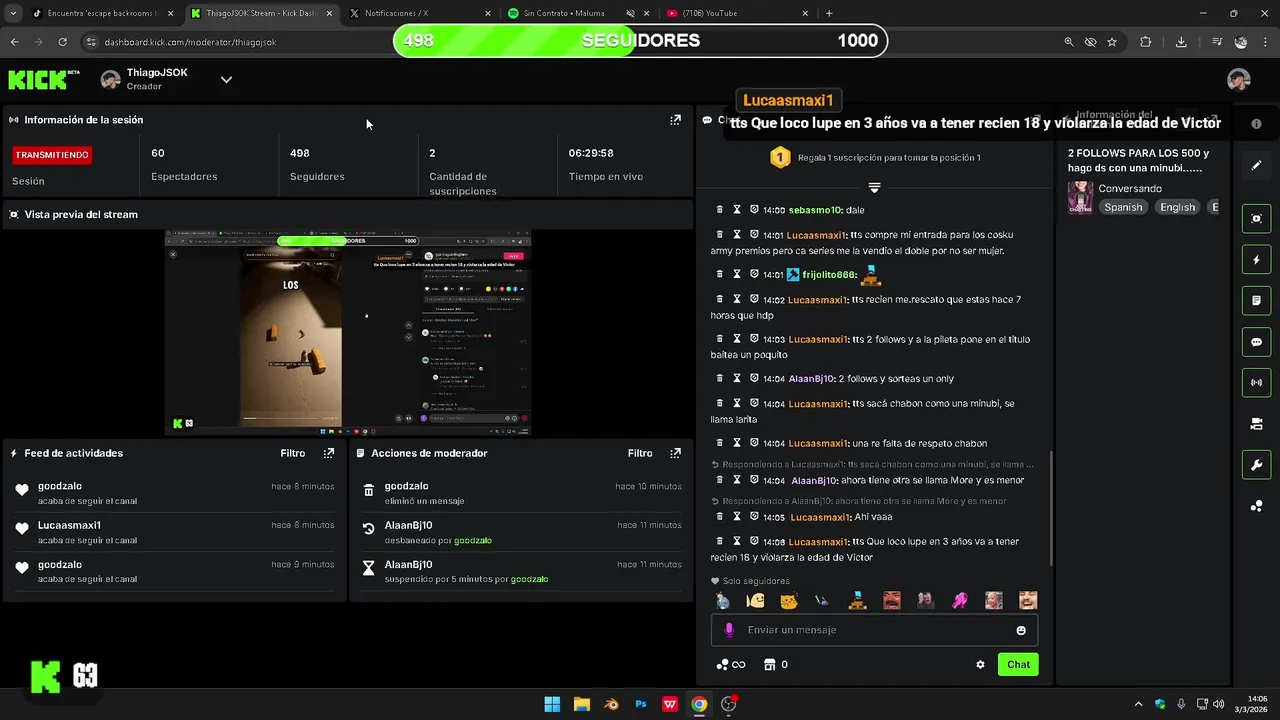Image resolution: width=1280 pixels, height=720 pixels.
Task: Switch to Encuentra 'escape backrooms' tab
Action: 102,13
